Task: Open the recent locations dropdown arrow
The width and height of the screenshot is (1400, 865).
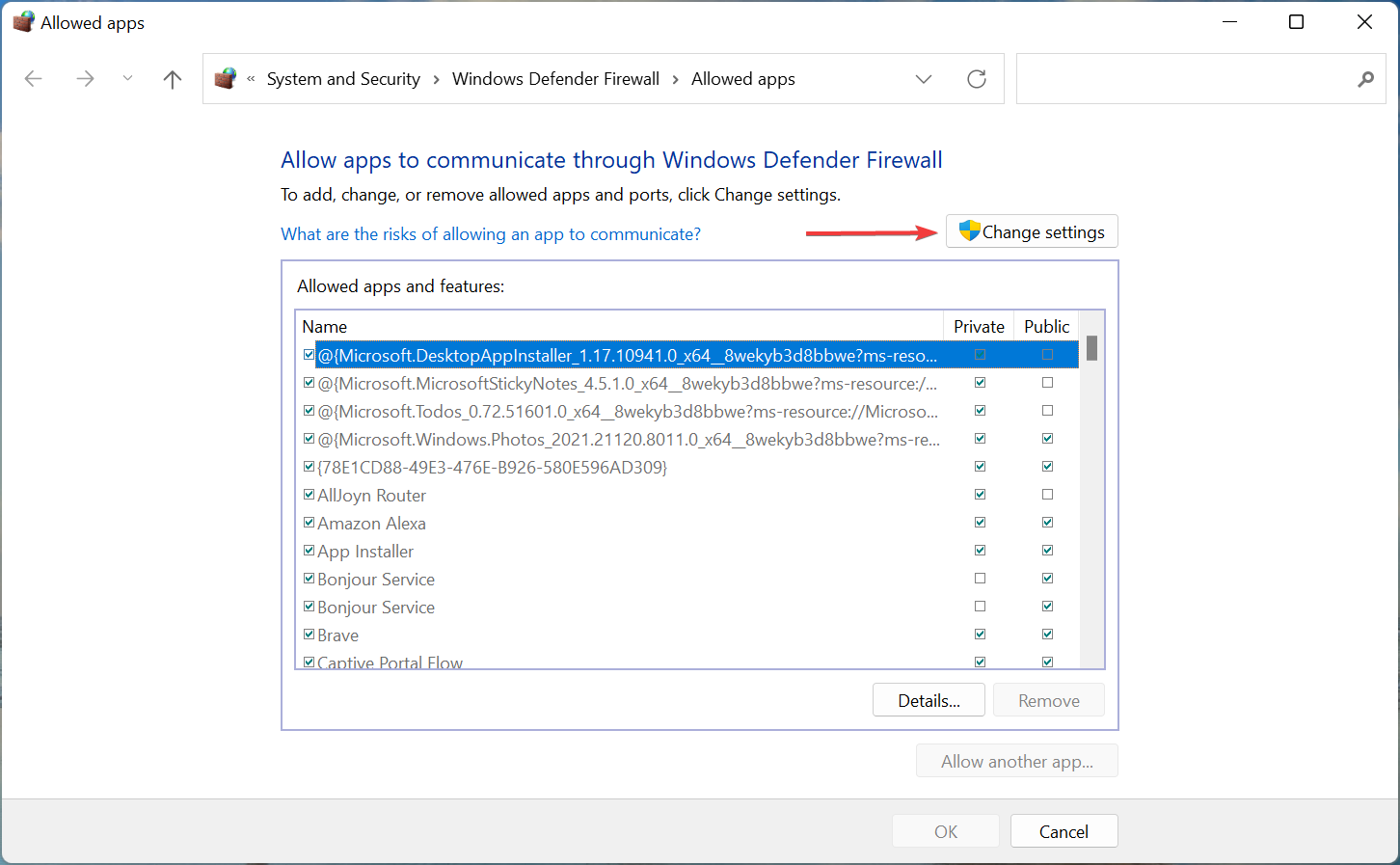Action: pyautogui.click(x=127, y=79)
